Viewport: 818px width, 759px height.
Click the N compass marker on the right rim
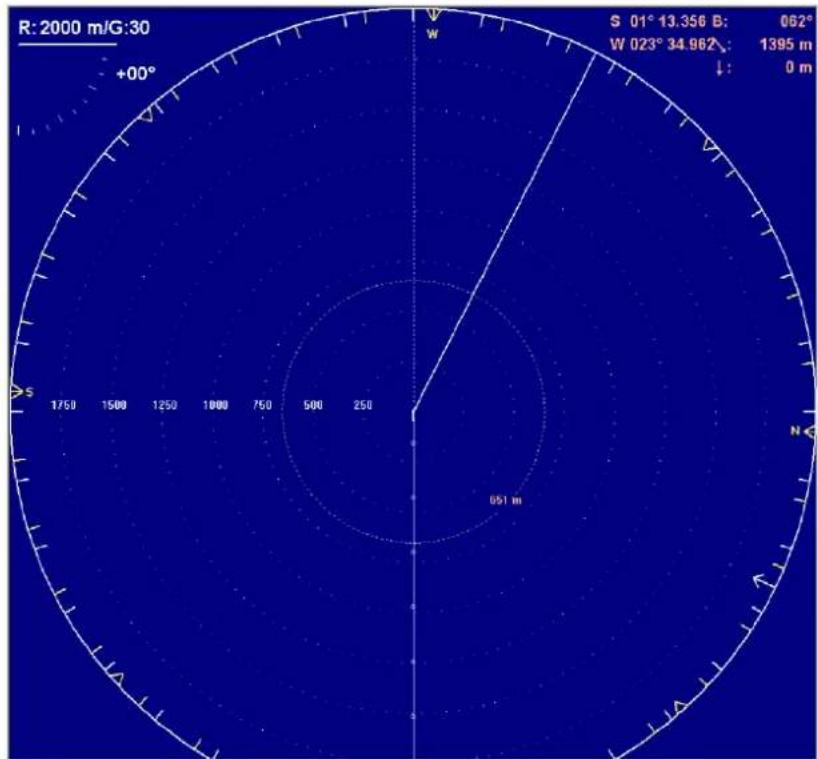(802, 431)
